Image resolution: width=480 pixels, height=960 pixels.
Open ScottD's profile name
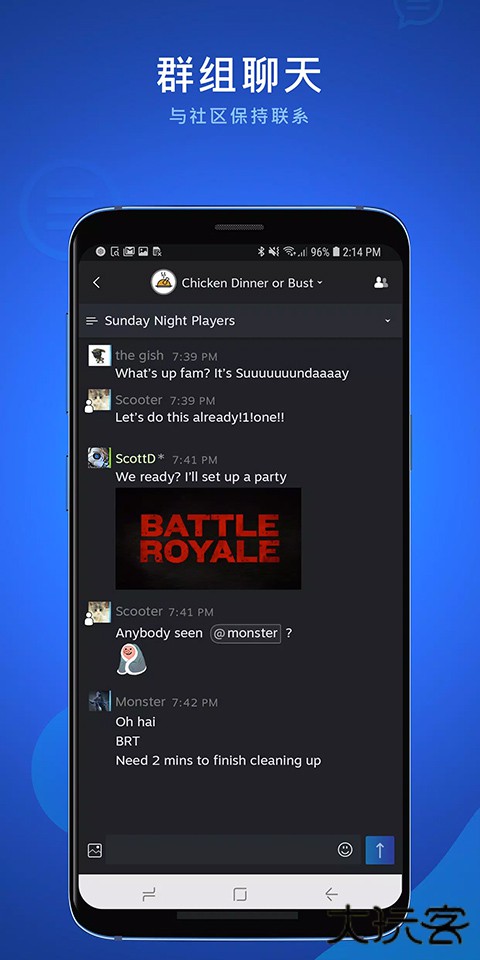pyautogui.click(x=135, y=458)
